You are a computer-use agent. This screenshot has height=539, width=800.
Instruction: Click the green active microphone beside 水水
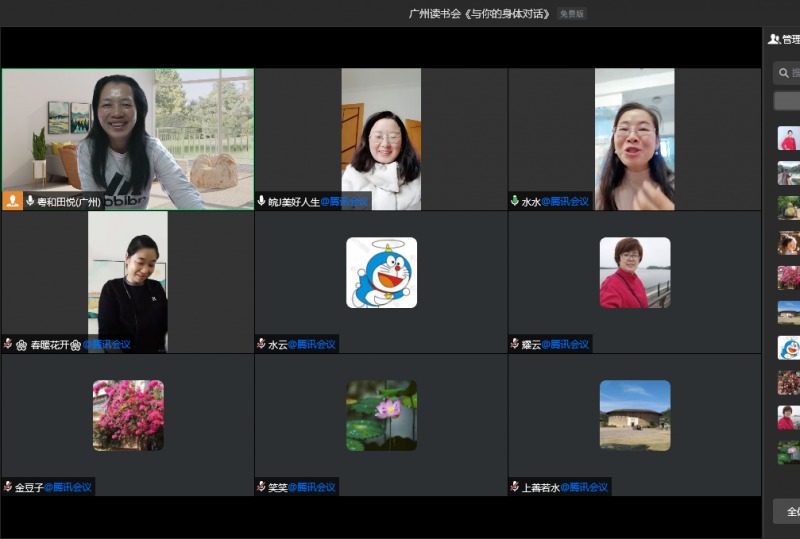click(515, 201)
